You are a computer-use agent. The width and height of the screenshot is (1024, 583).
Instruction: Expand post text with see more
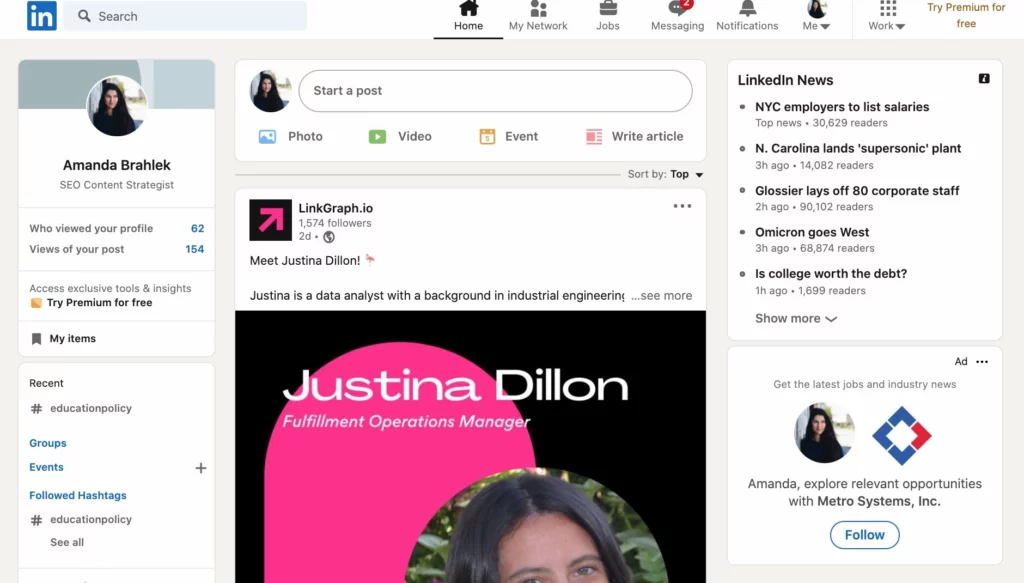point(662,296)
